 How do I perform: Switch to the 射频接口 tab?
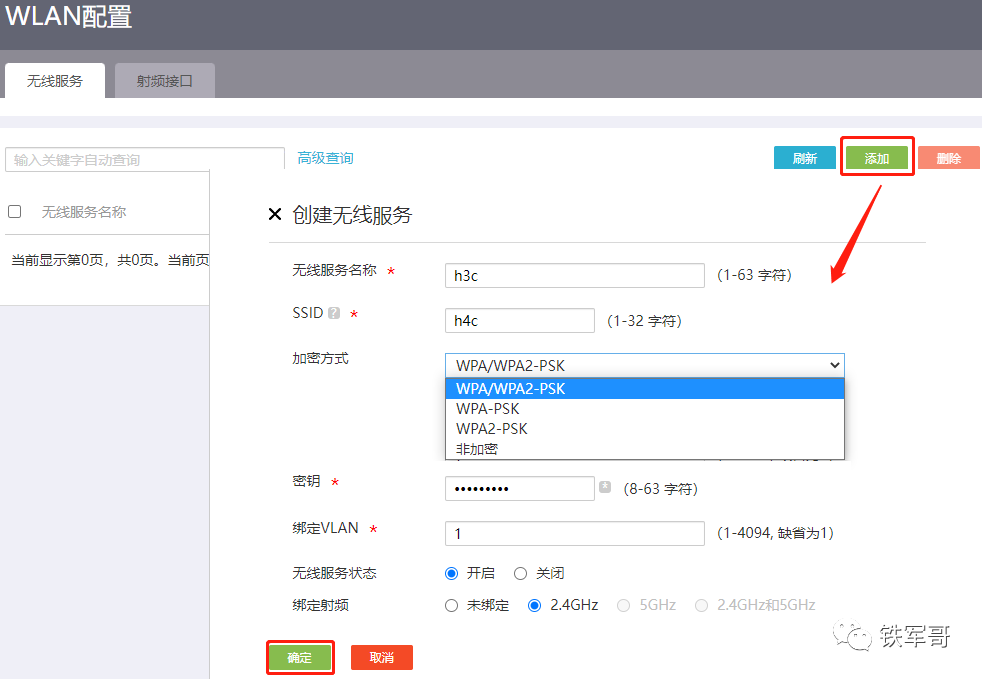(x=164, y=81)
